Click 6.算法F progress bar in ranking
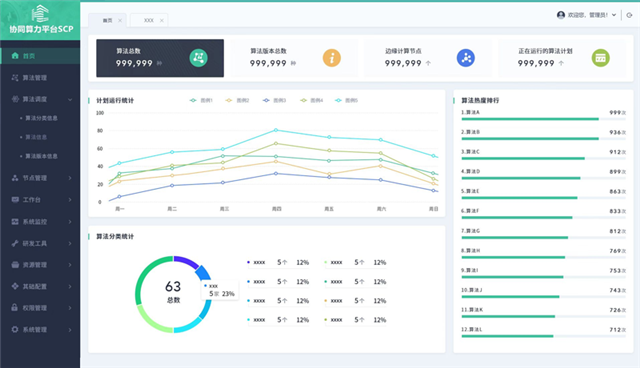Image resolution: width=640 pixels, height=368 pixels. point(544,218)
